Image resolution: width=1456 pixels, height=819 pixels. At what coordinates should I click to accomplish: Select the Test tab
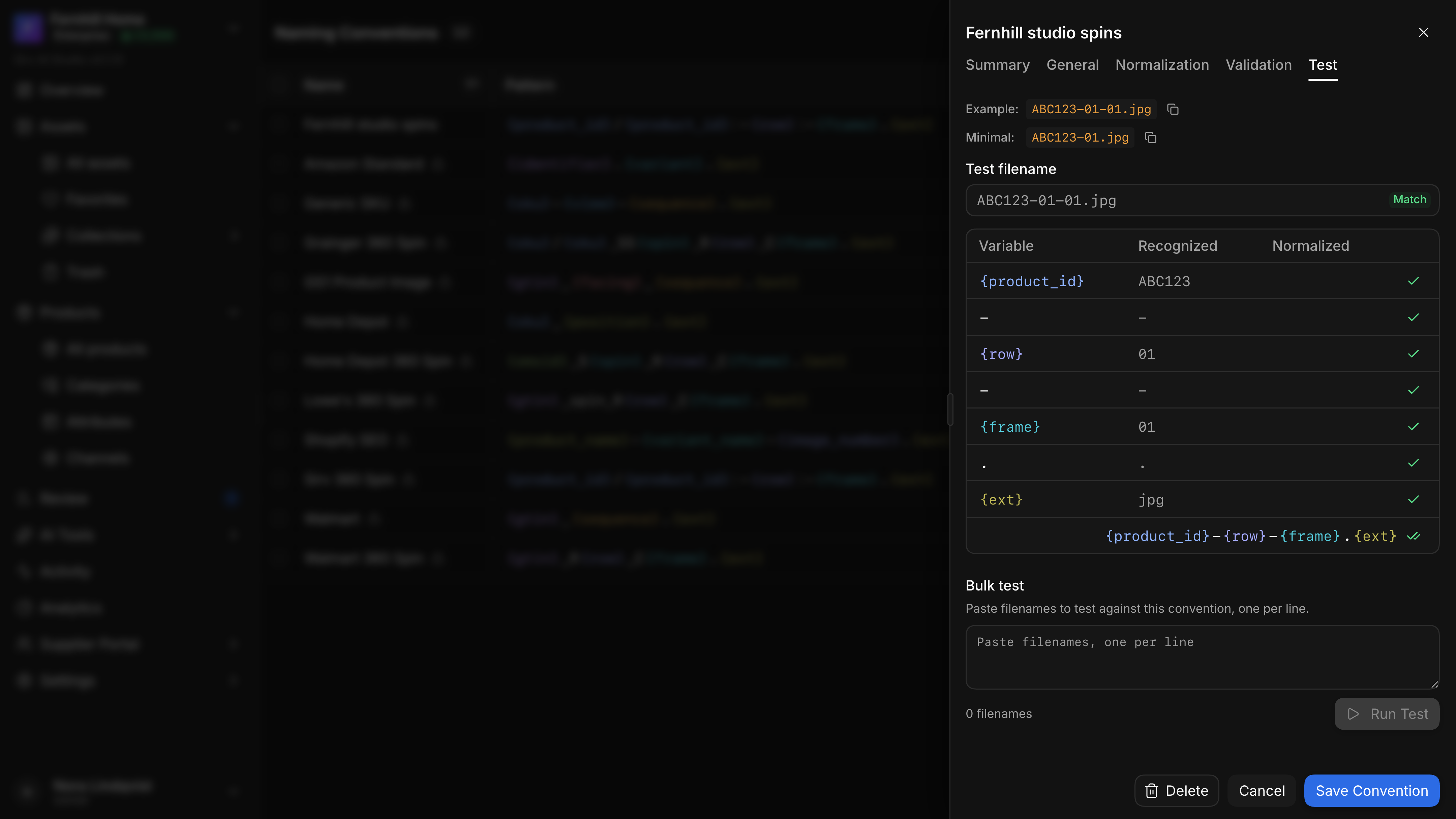[1323, 65]
